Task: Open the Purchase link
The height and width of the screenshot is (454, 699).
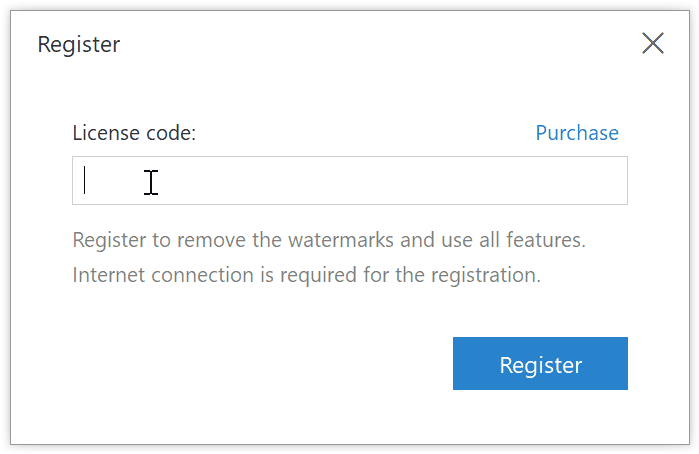Action: coord(577,133)
